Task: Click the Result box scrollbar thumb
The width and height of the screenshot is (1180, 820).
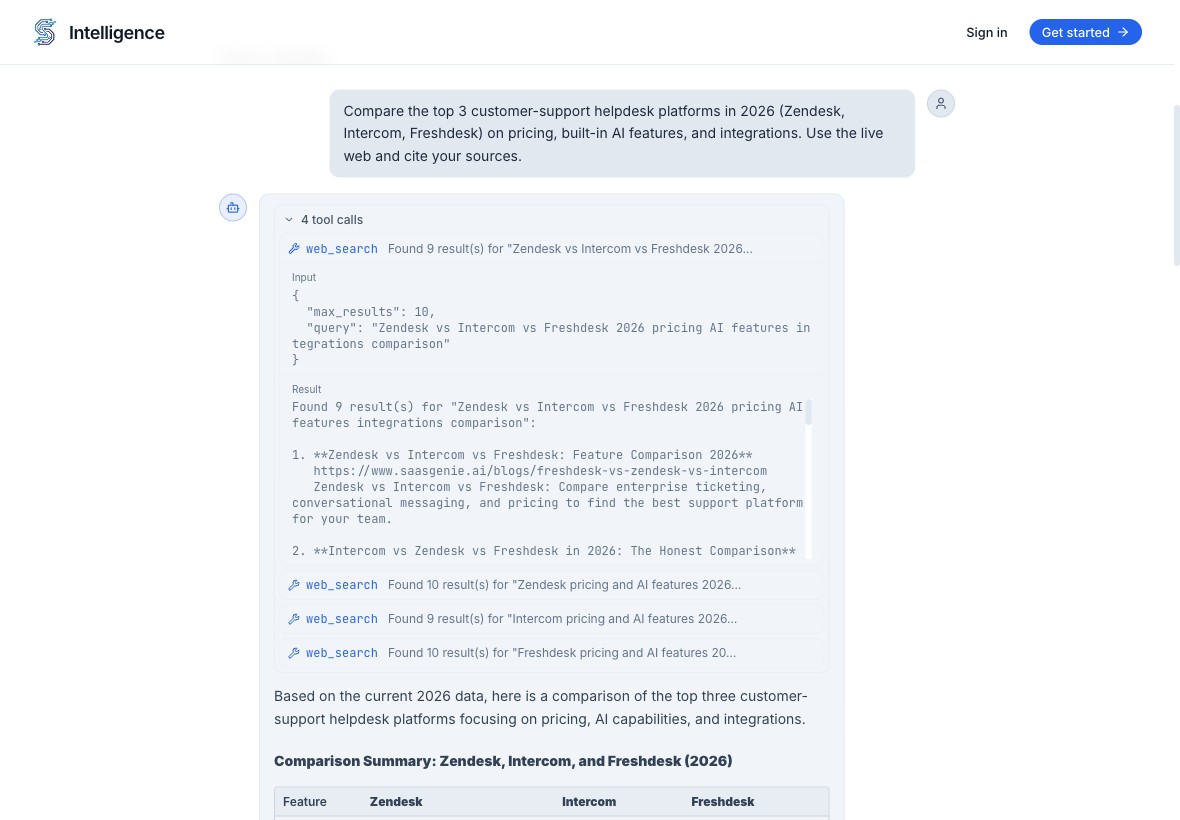Action: 808,412
